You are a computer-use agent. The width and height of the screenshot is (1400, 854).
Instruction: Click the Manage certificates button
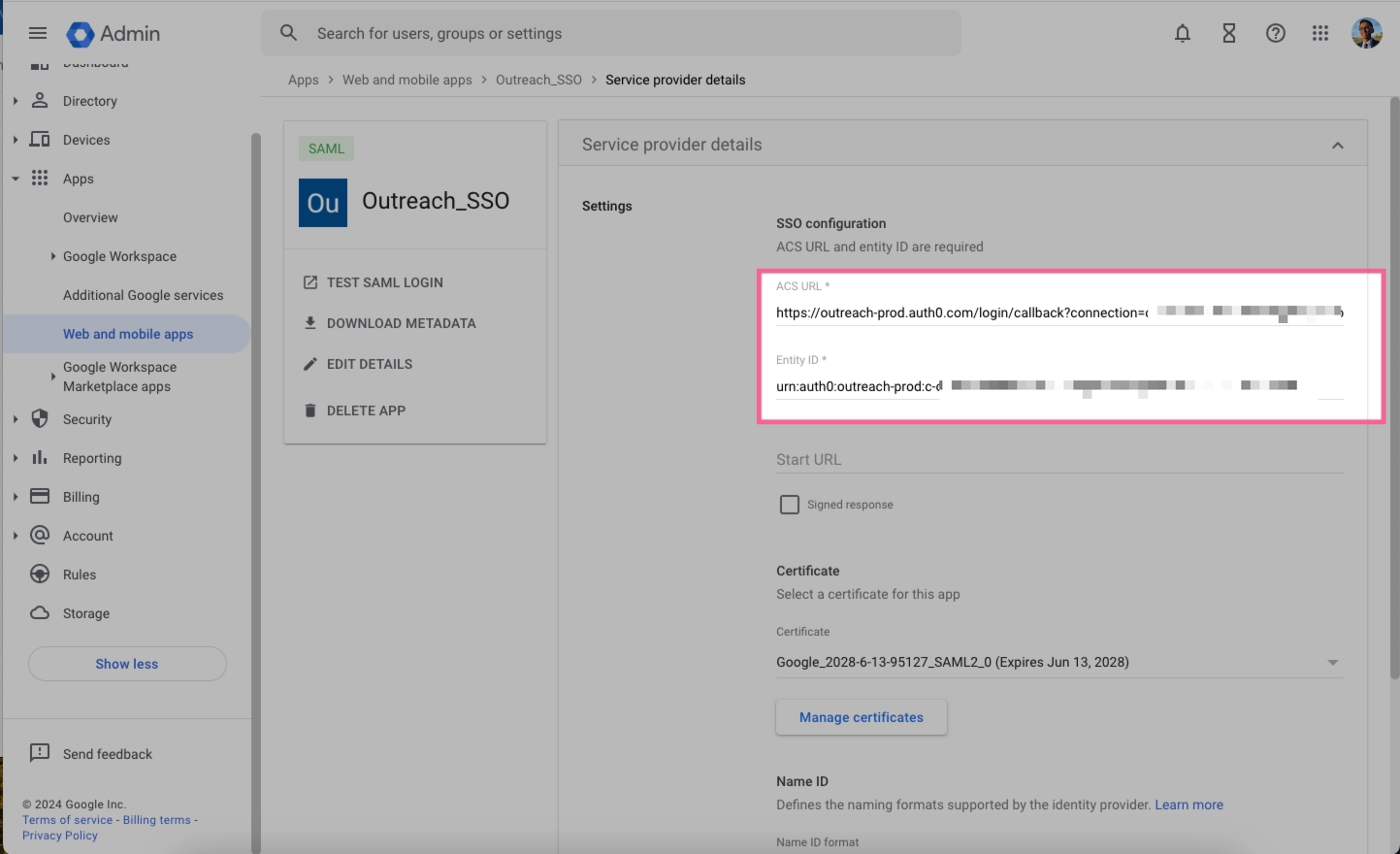pos(861,716)
